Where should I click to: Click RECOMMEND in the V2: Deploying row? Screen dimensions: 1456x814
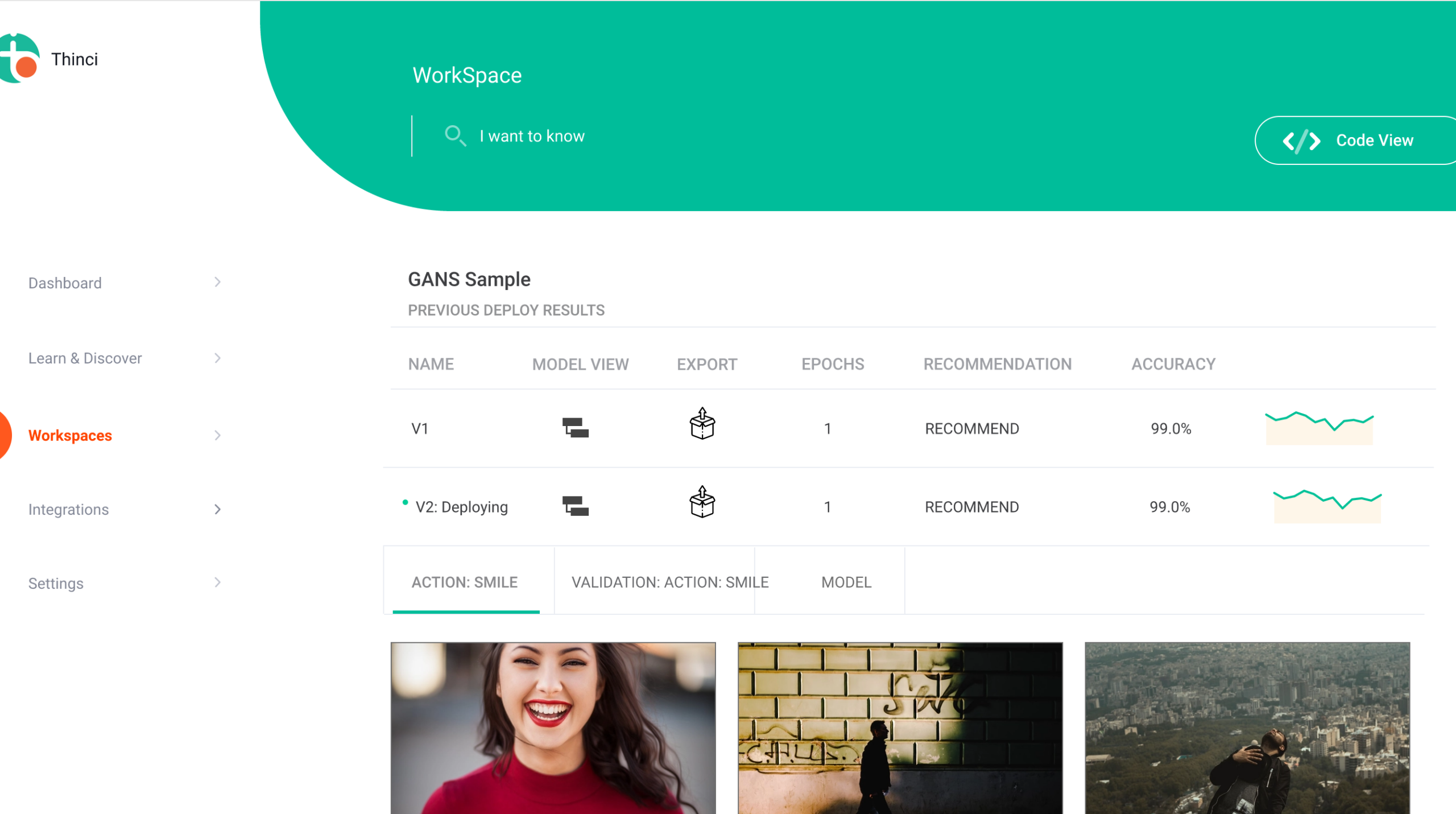[x=972, y=507]
